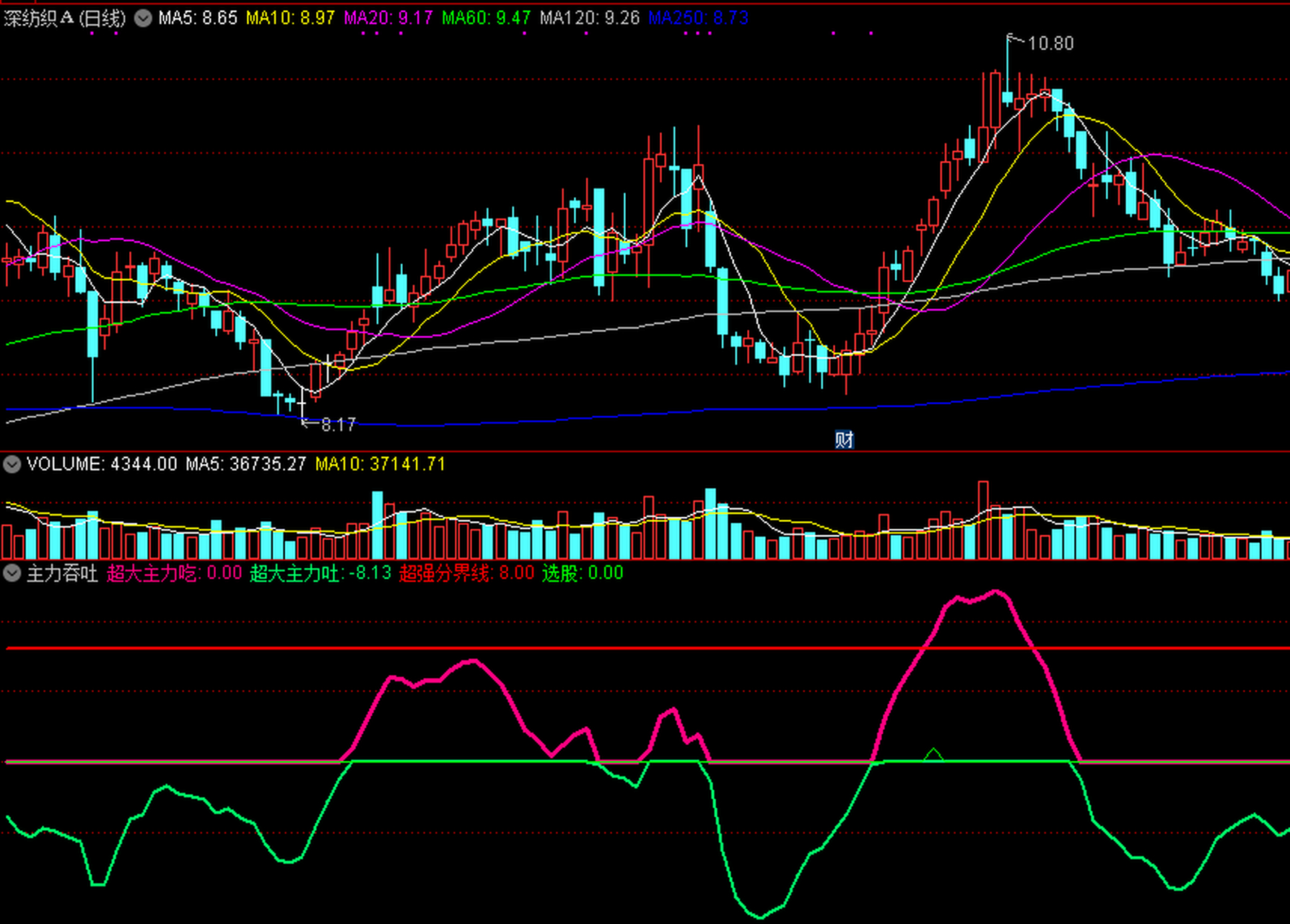Expand the VOLUME indicator dropdown arrow
The image size is (1290, 924).
(12, 464)
